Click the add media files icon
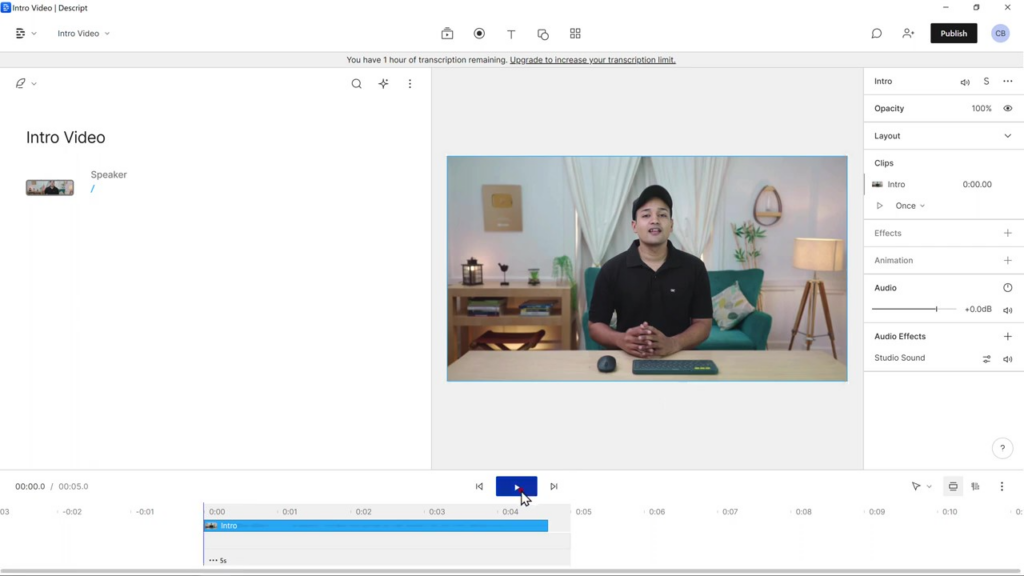 tap(447, 33)
